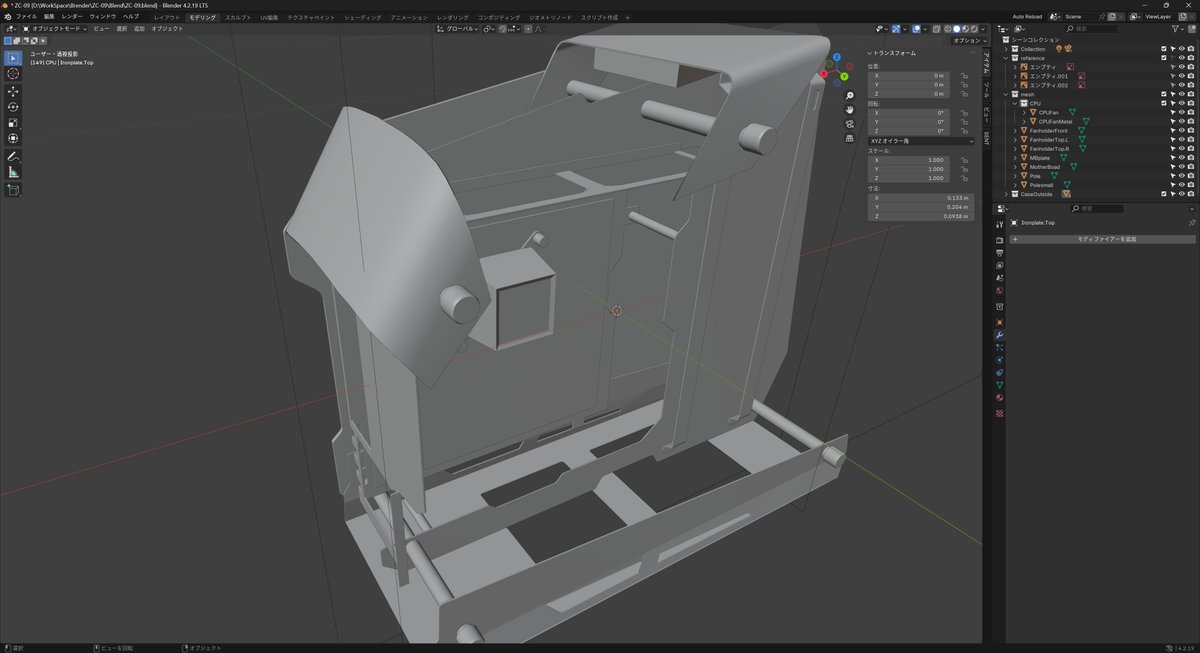
Task: Open the View Layer properties tab
Action: click(999, 265)
